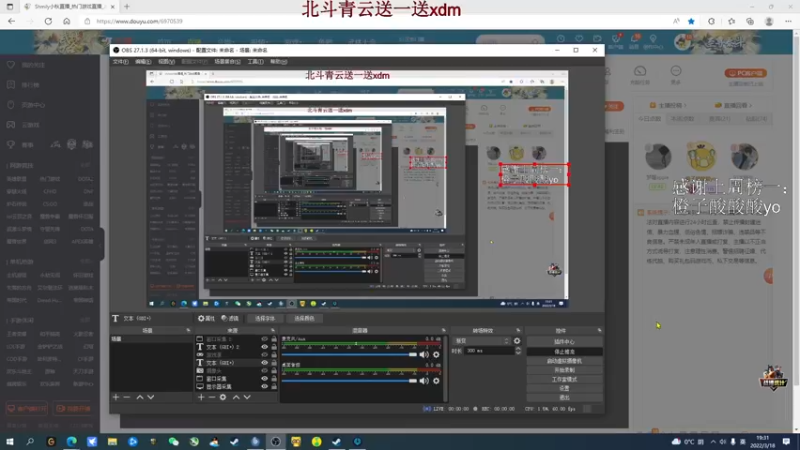
Task: Add a new scene with plus icon
Action: point(116,397)
